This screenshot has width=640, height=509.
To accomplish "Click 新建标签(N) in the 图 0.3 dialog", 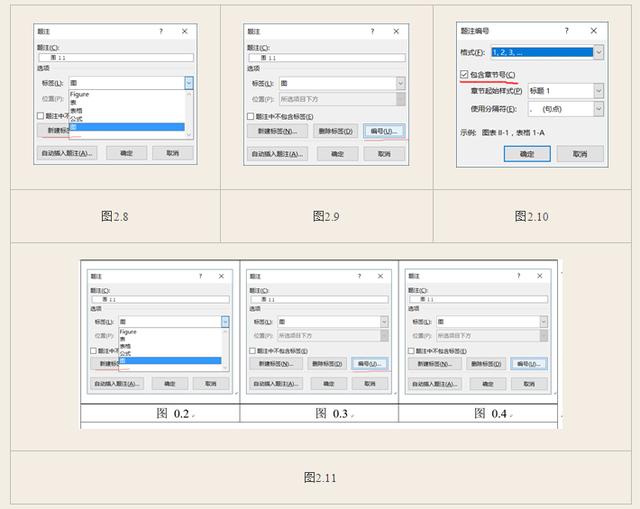I will tap(276, 363).
